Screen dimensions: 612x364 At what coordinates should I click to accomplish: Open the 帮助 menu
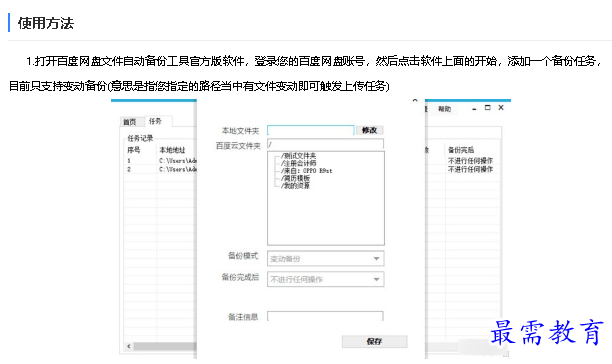[x=444, y=109]
